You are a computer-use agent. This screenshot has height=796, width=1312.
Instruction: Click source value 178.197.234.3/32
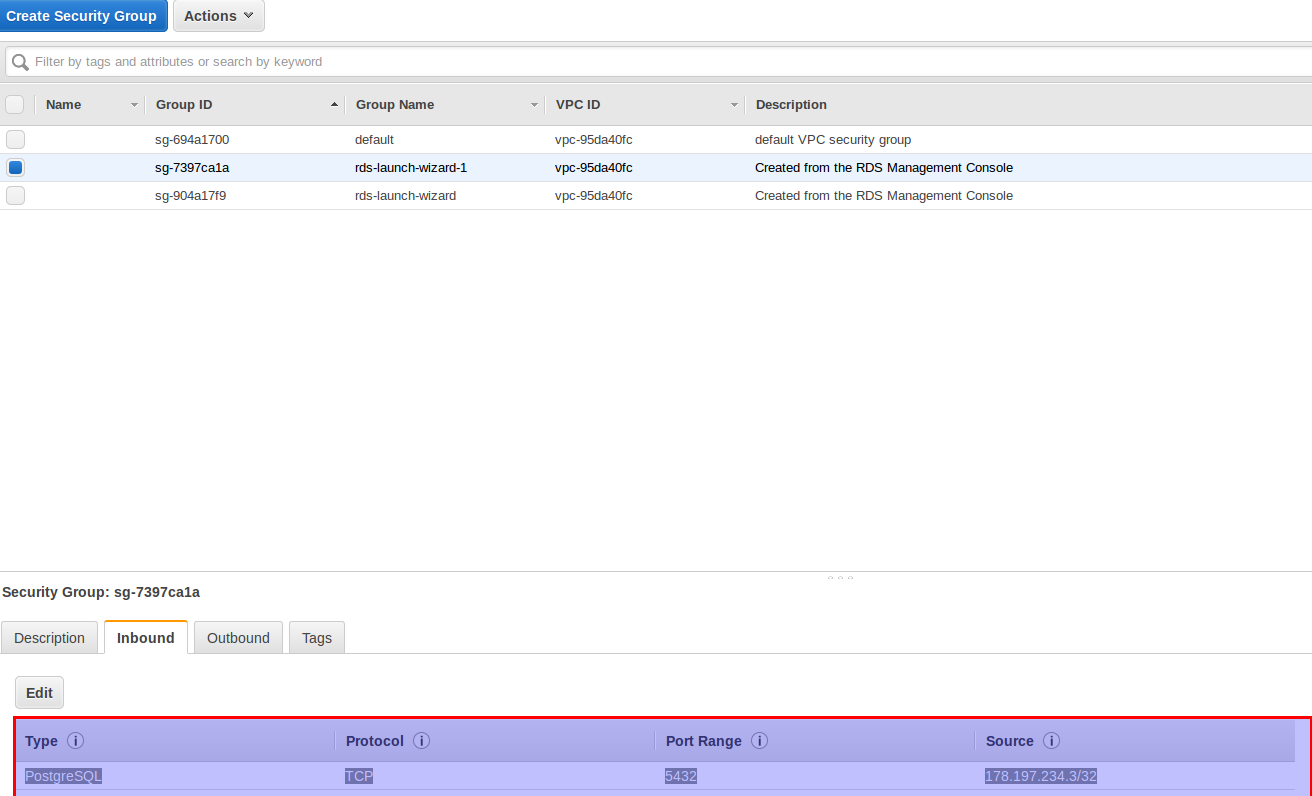coord(1042,776)
